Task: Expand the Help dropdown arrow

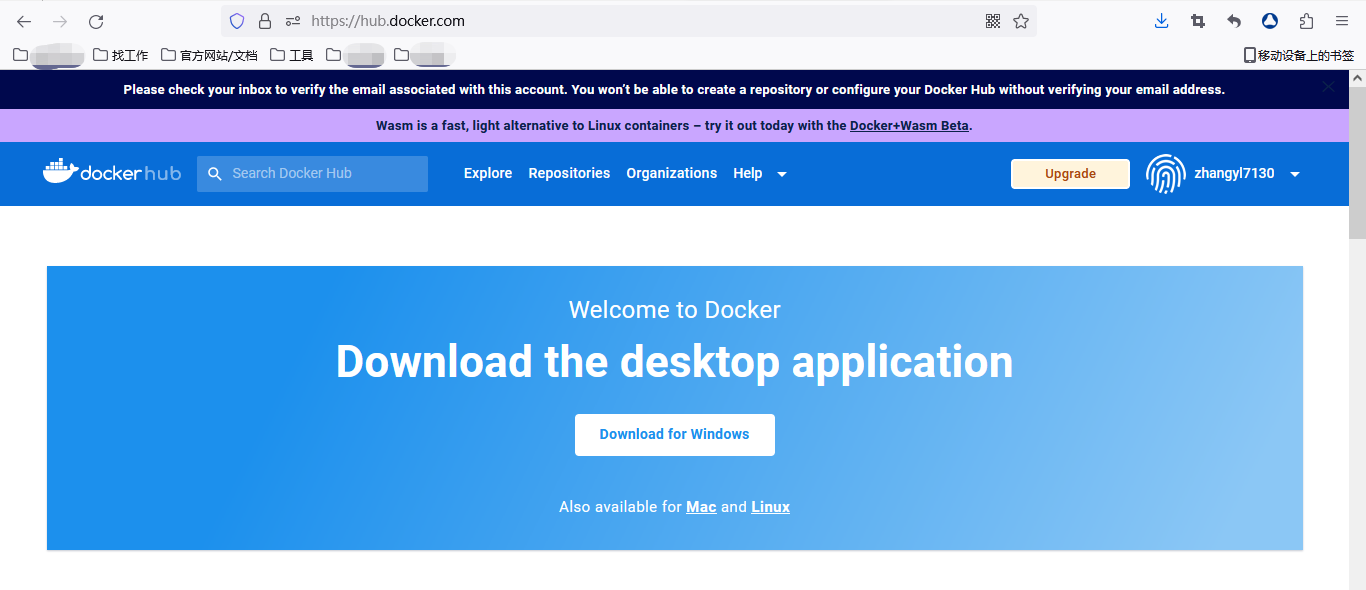Action: [x=782, y=174]
